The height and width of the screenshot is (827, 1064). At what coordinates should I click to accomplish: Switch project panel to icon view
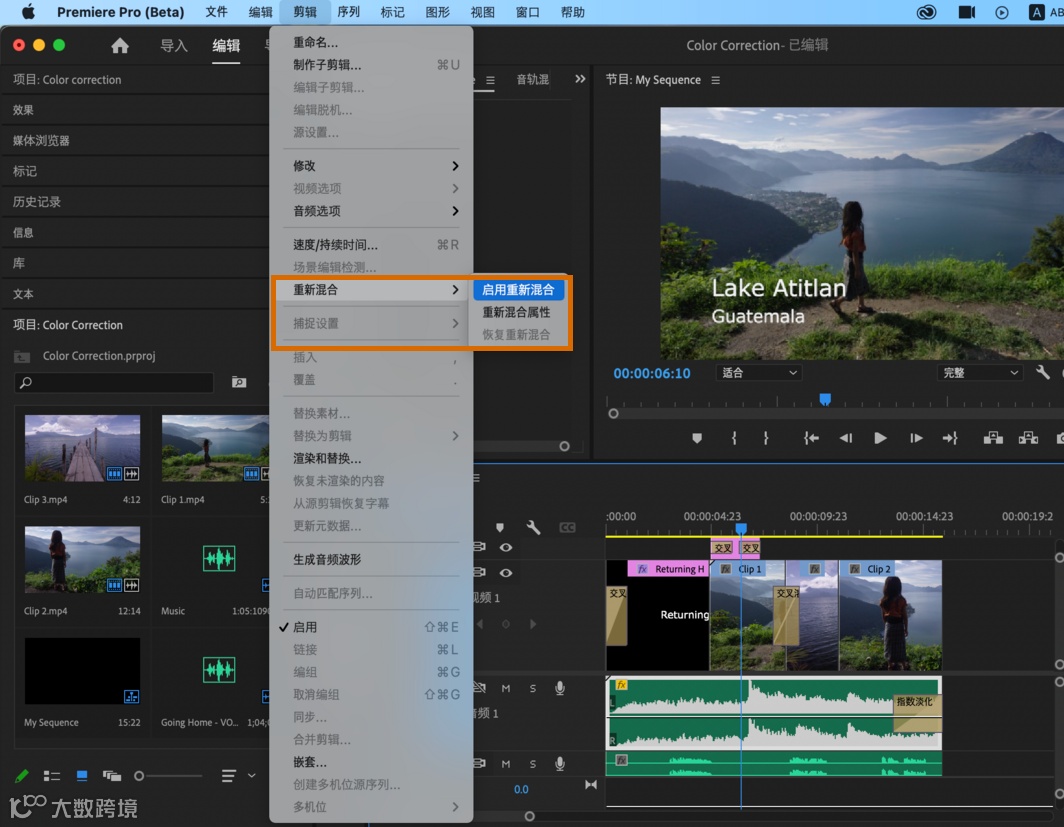pyautogui.click(x=82, y=775)
